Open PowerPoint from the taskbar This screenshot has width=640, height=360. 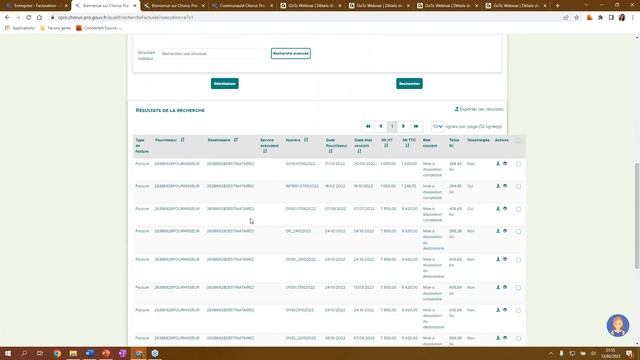coord(106,353)
